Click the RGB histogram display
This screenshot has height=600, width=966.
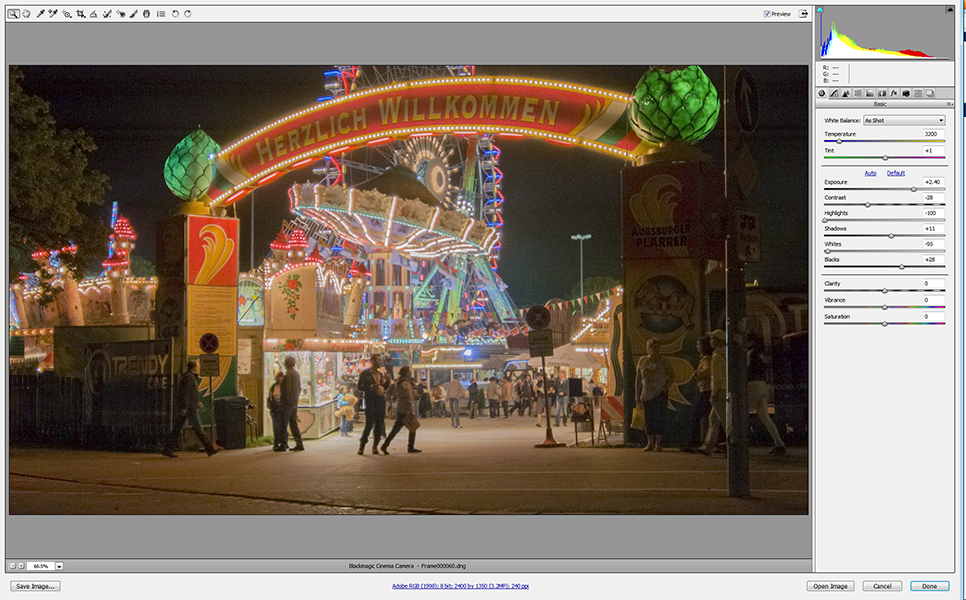(885, 33)
